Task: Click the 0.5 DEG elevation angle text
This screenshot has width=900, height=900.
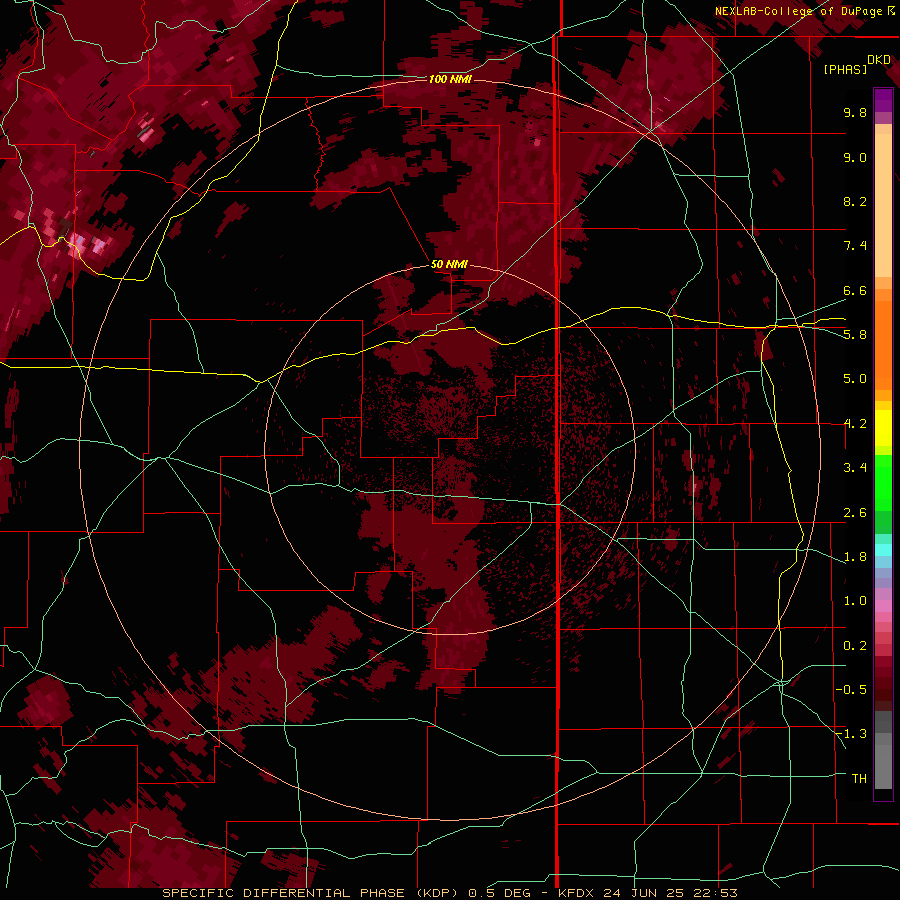Action: click(498, 893)
